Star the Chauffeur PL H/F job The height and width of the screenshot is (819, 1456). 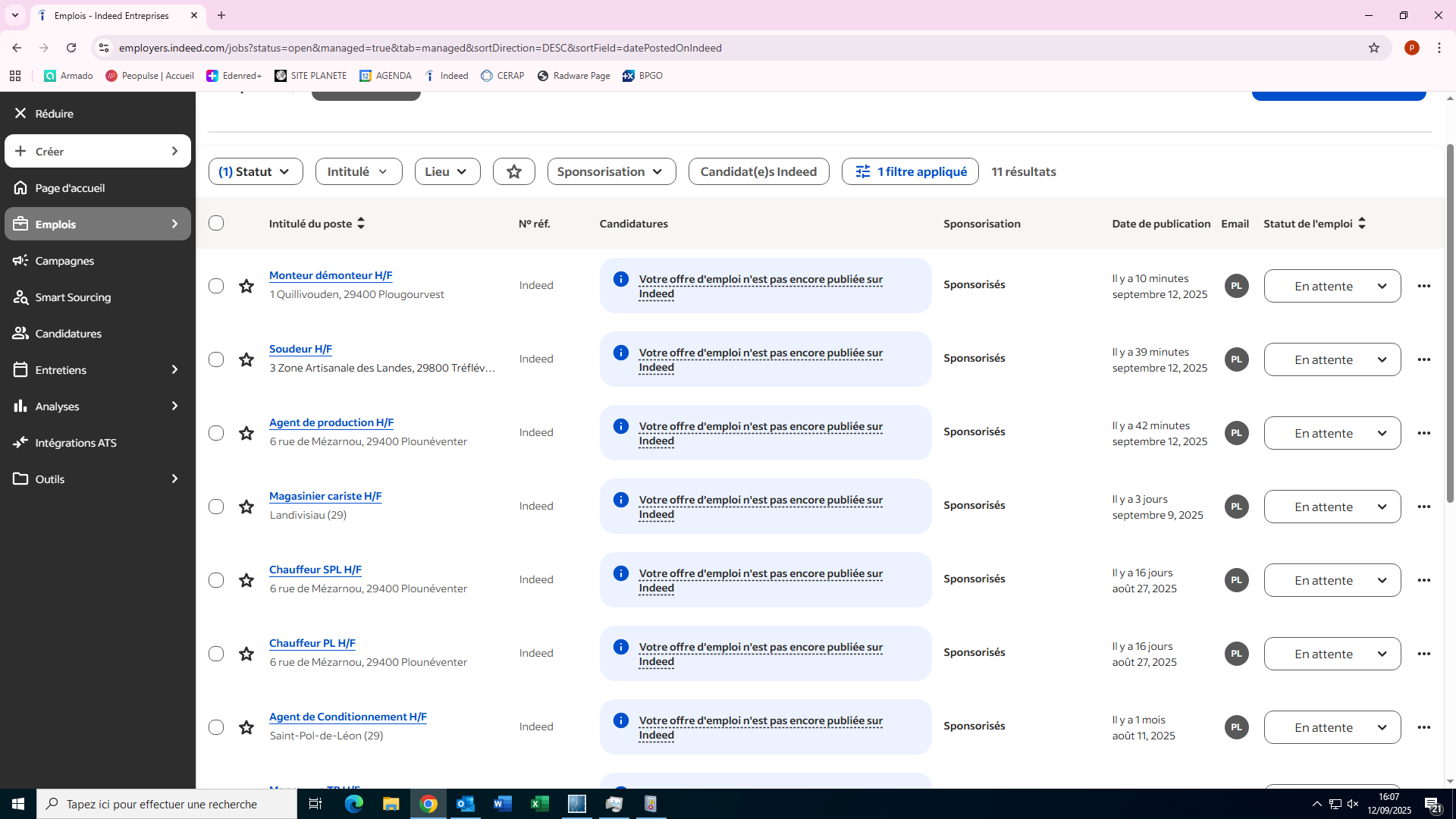click(x=246, y=654)
